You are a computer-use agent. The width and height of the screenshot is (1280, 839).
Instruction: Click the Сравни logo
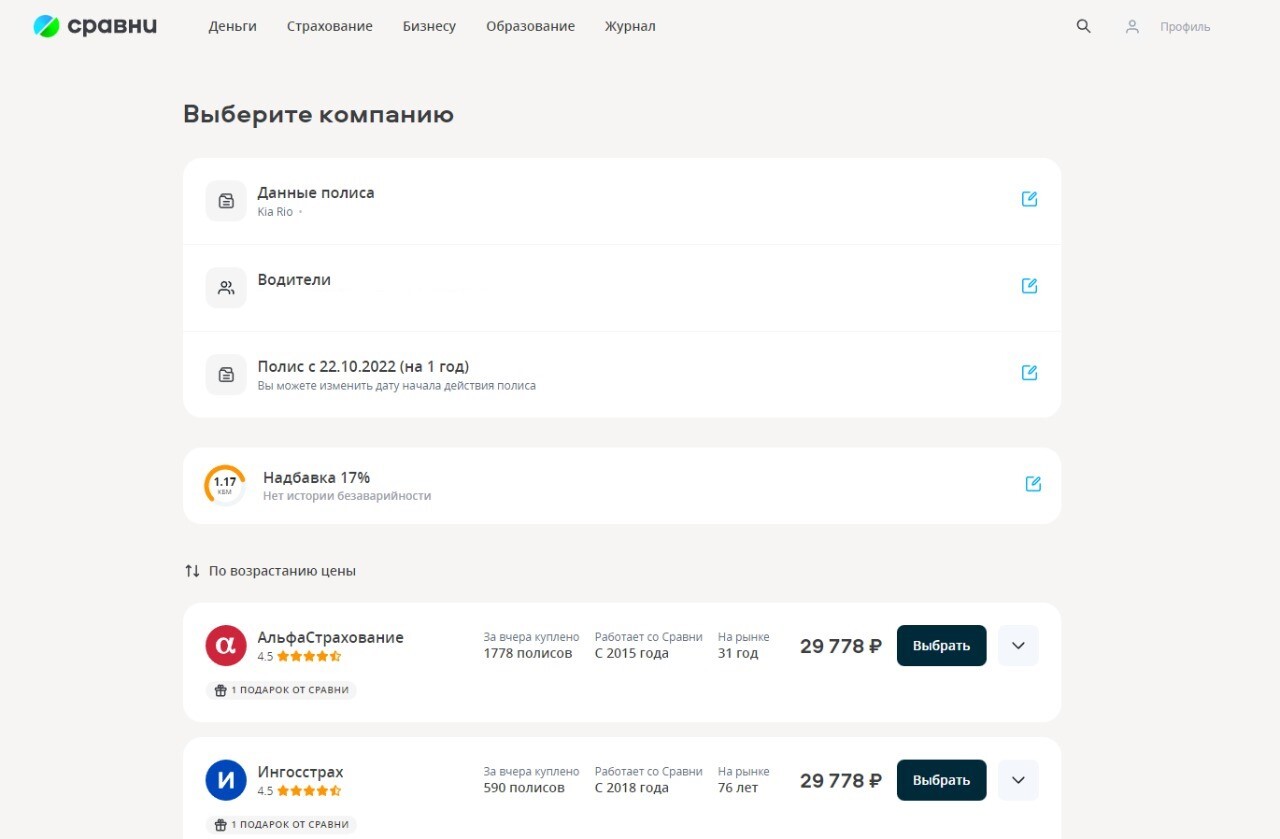tap(95, 26)
